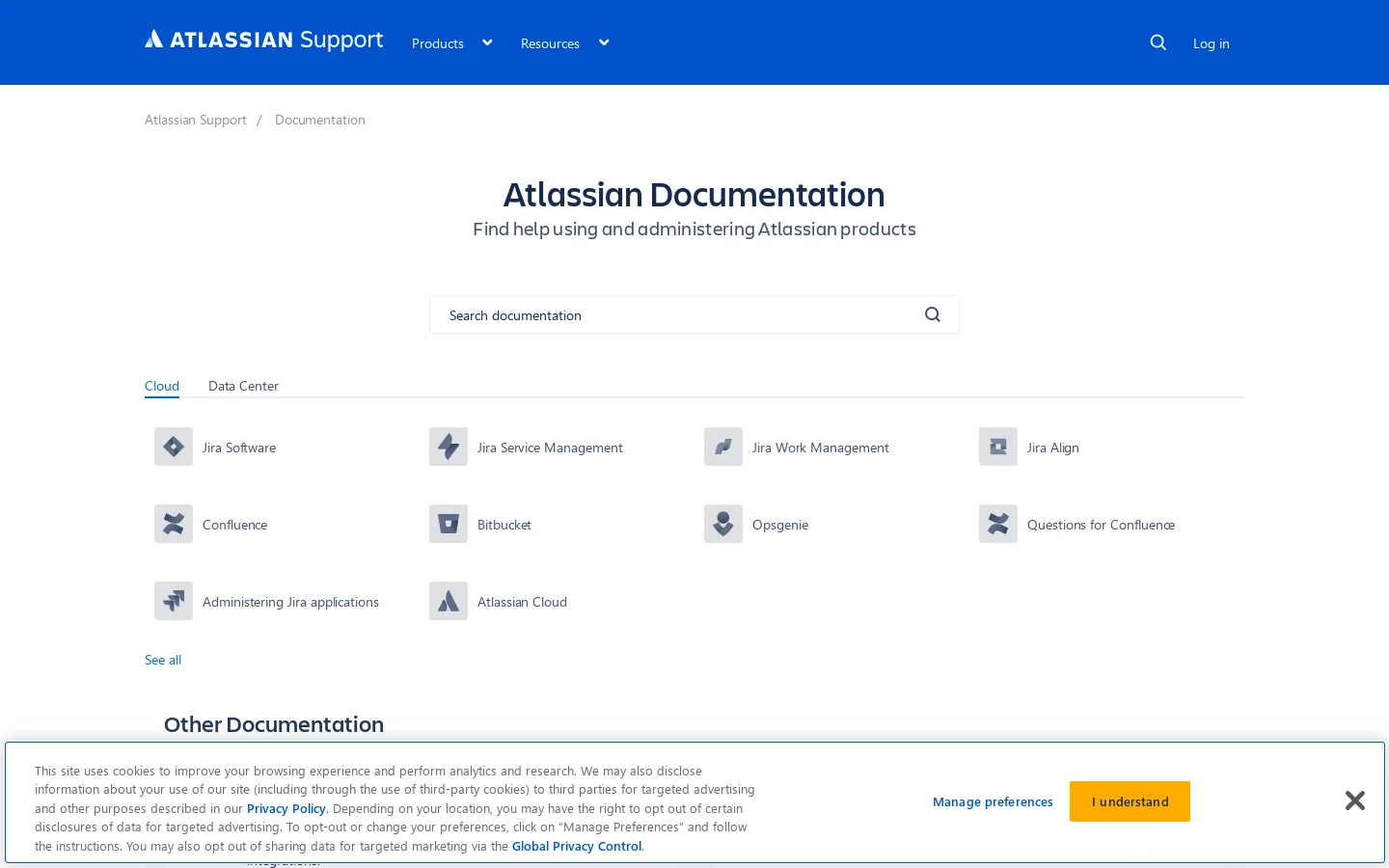Image resolution: width=1389 pixels, height=868 pixels.
Task: Click the Jira Work Management icon
Action: [723, 447]
